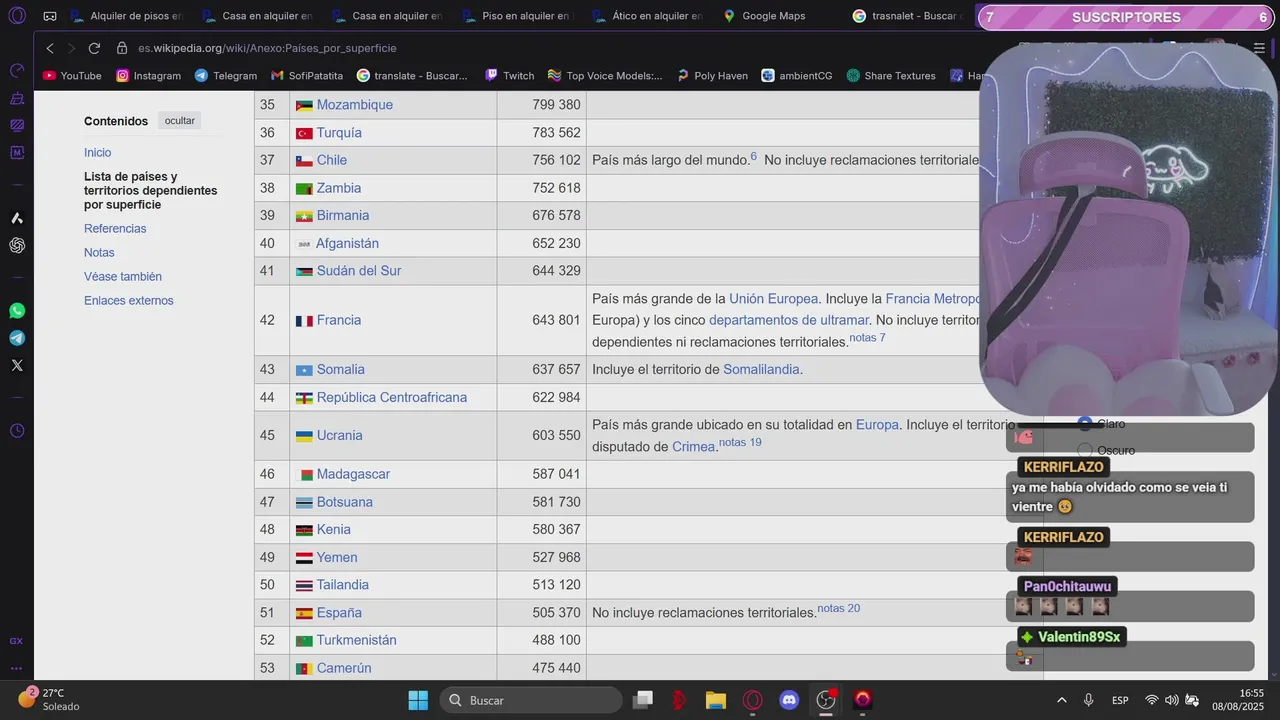This screenshot has height=720, width=1280.
Task: Click the ESP language indicator
Action: (1120, 700)
